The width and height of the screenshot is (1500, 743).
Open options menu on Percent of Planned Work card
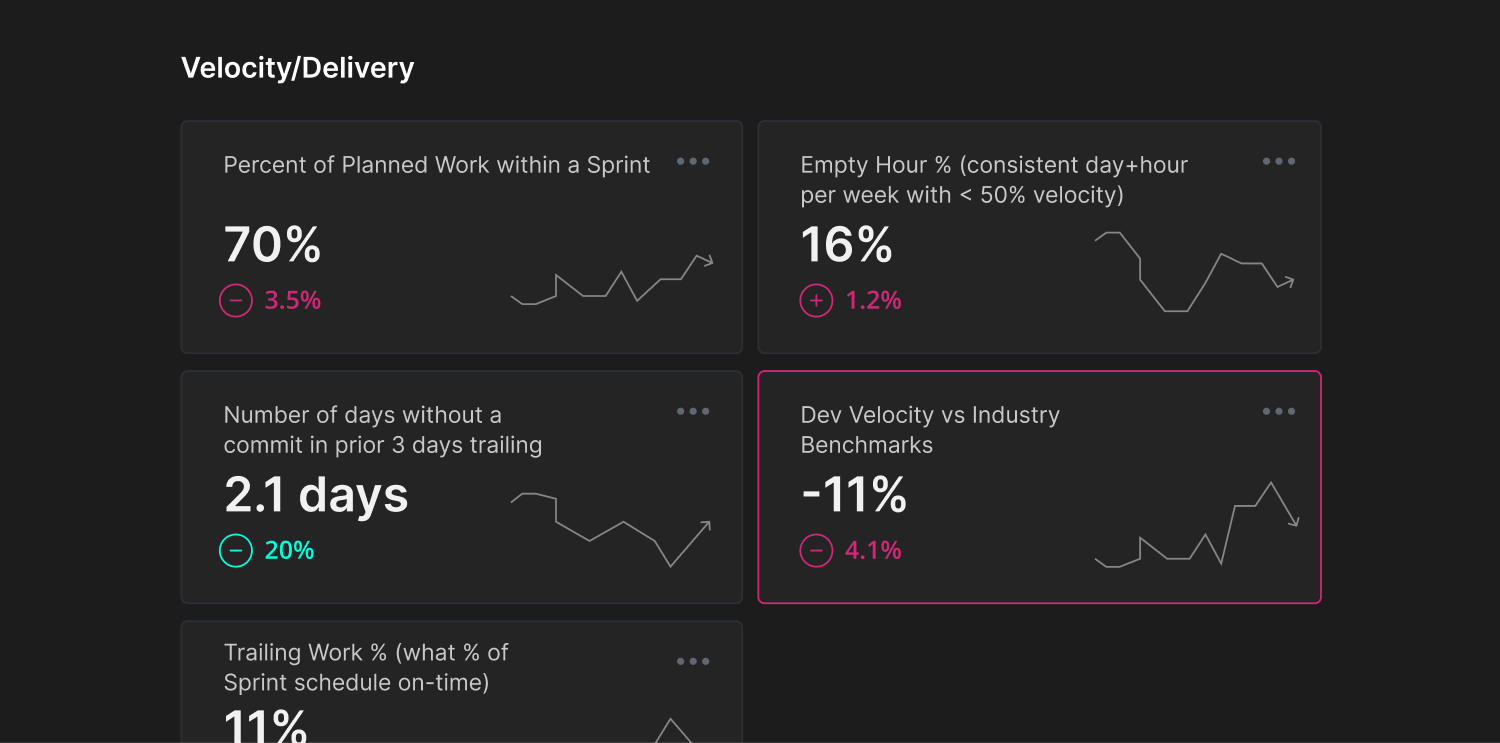tap(693, 162)
